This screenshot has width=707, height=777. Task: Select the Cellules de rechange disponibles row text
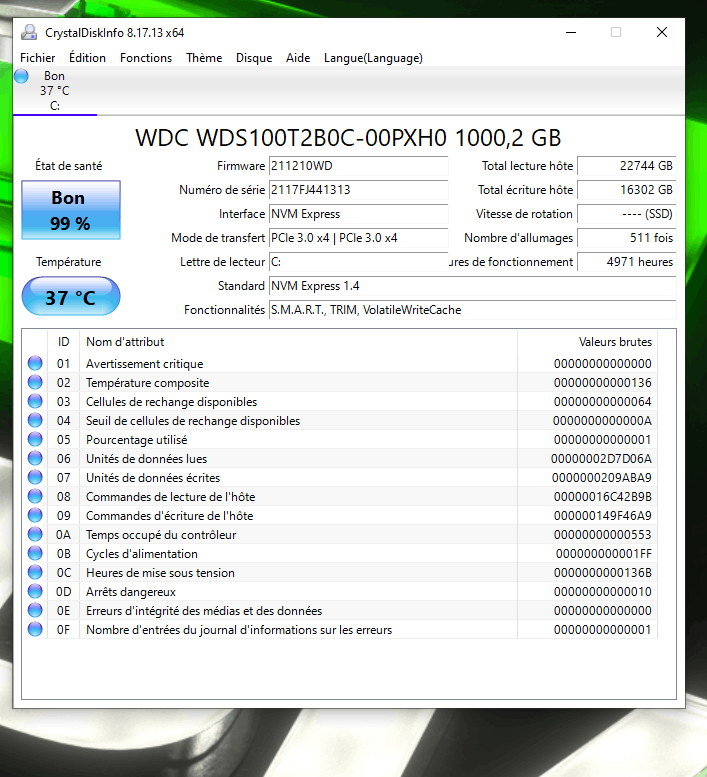pyautogui.click(x=171, y=402)
